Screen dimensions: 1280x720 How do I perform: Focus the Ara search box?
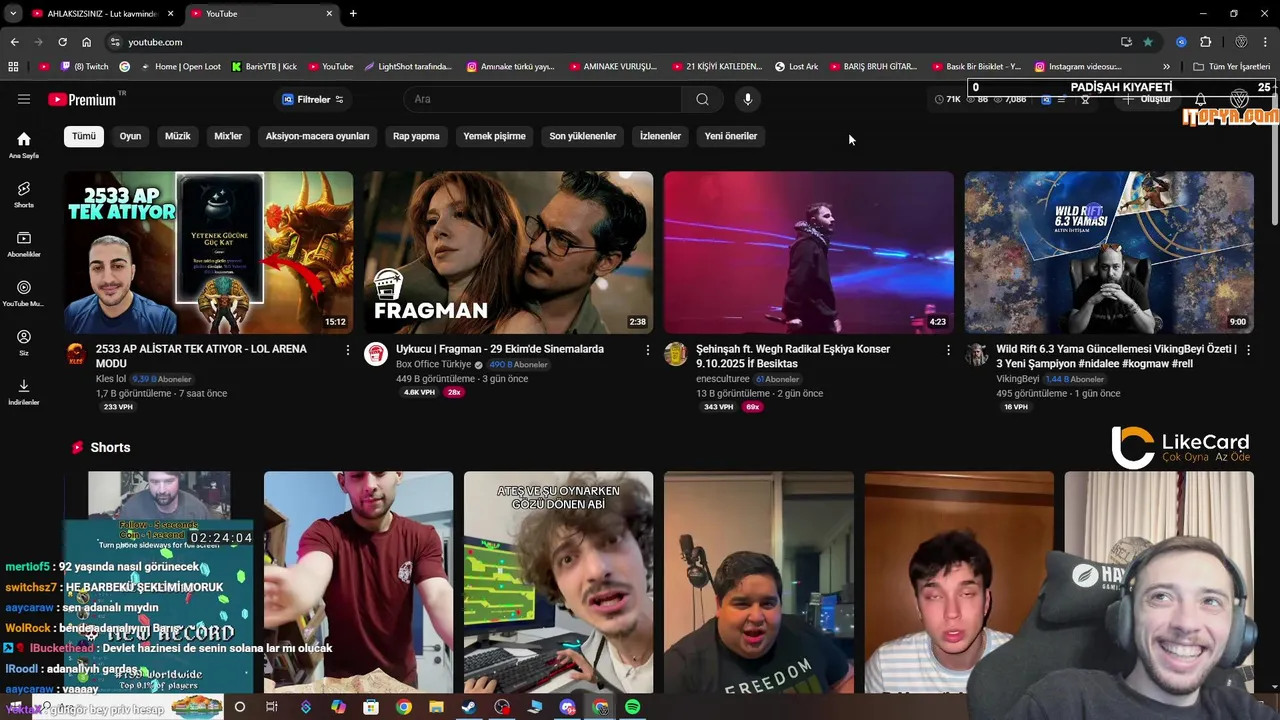click(x=543, y=99)
